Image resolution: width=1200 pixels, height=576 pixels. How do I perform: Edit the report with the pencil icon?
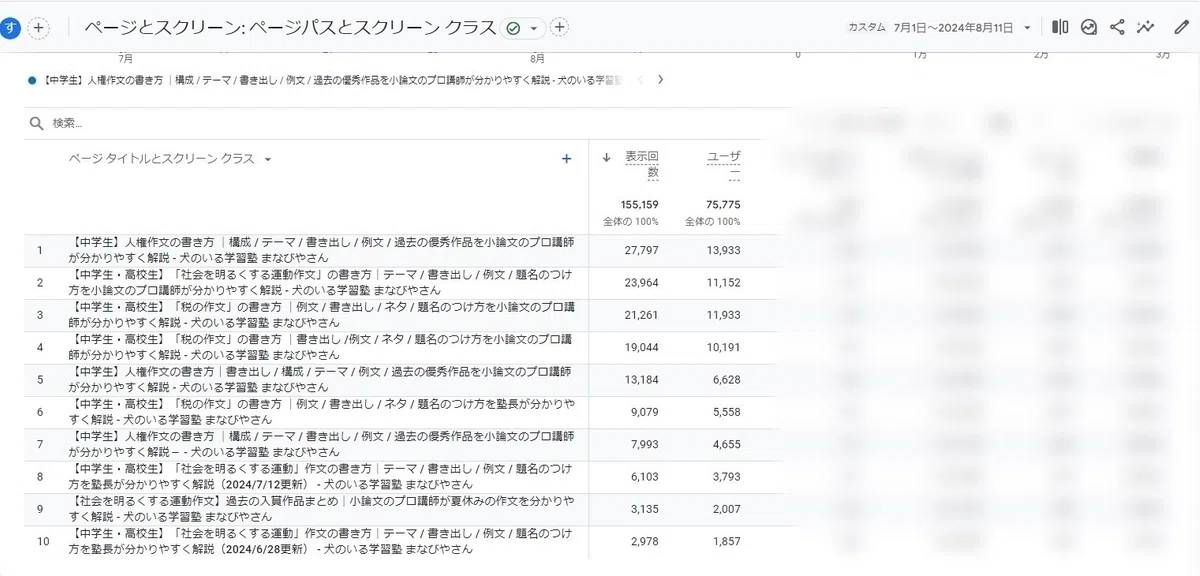pyautogui.click(x=1182, y=27)
